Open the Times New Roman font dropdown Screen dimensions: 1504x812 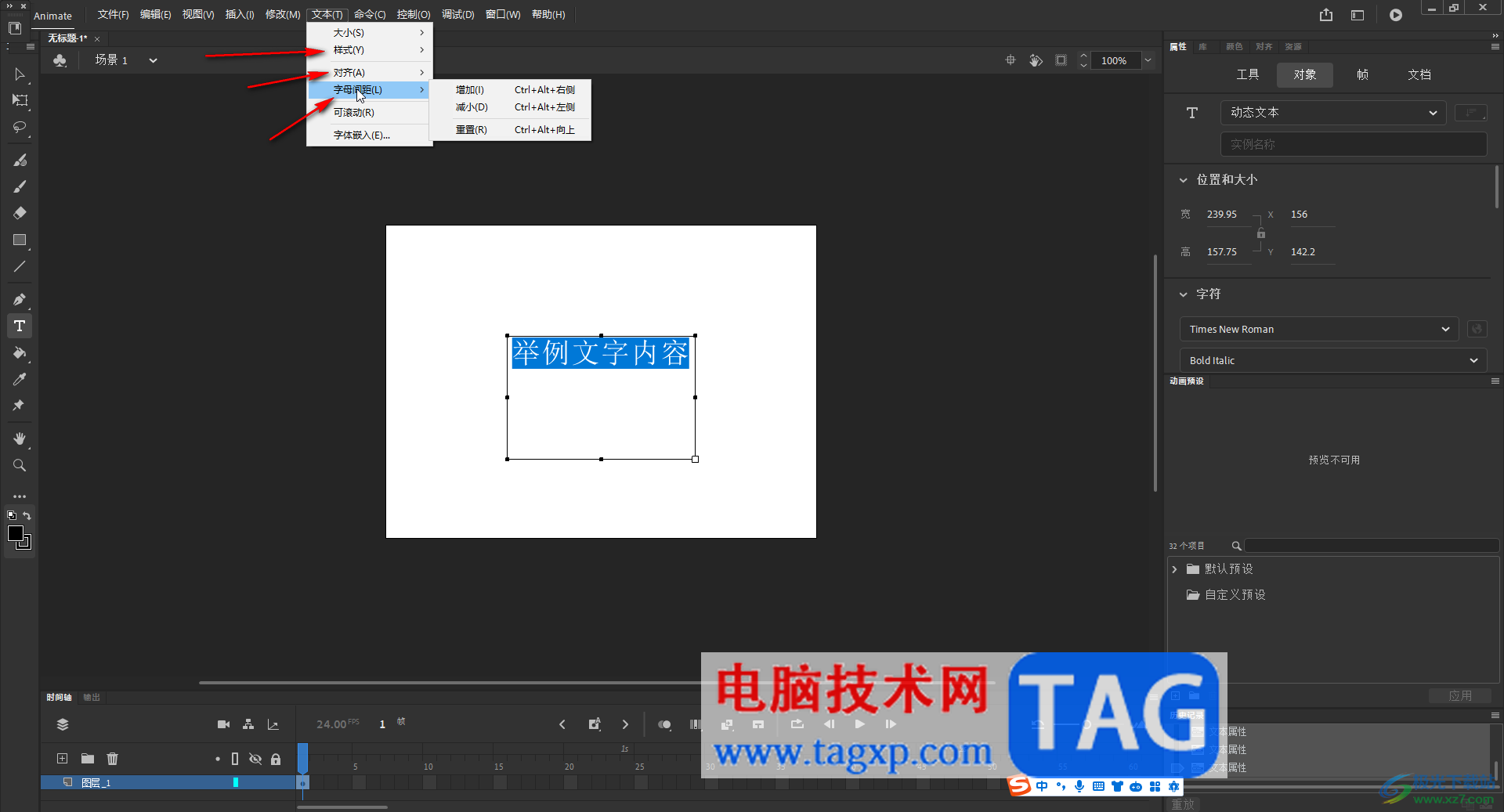[1319, 329]
